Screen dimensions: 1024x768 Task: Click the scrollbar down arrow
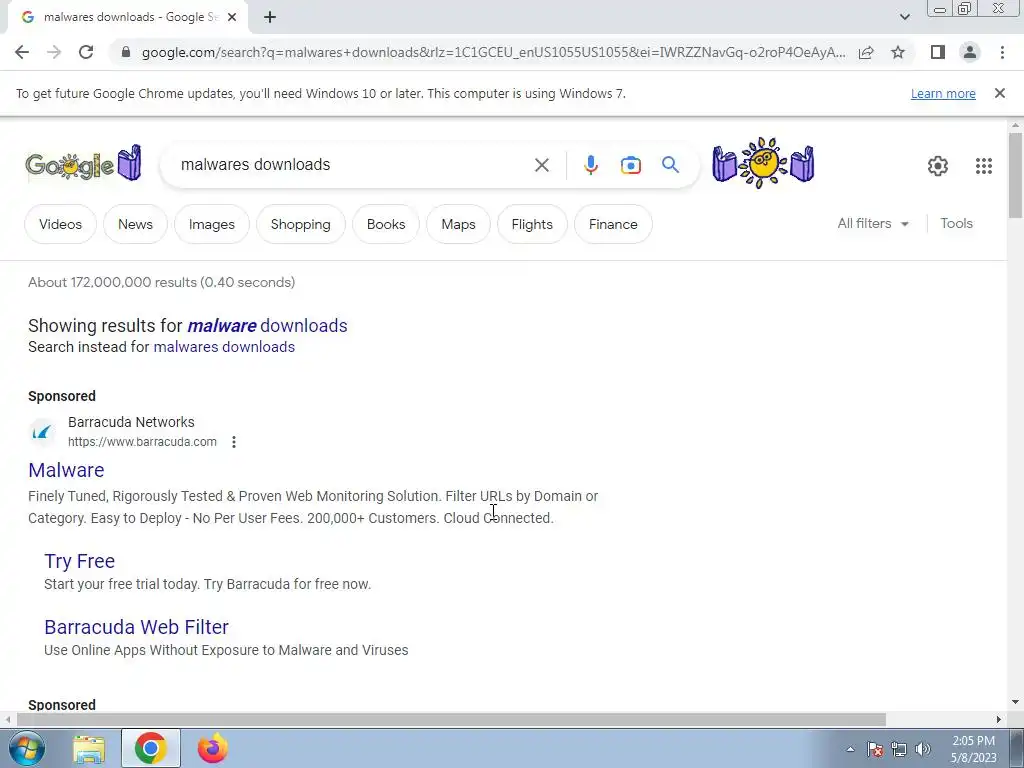coord(1015,703)
